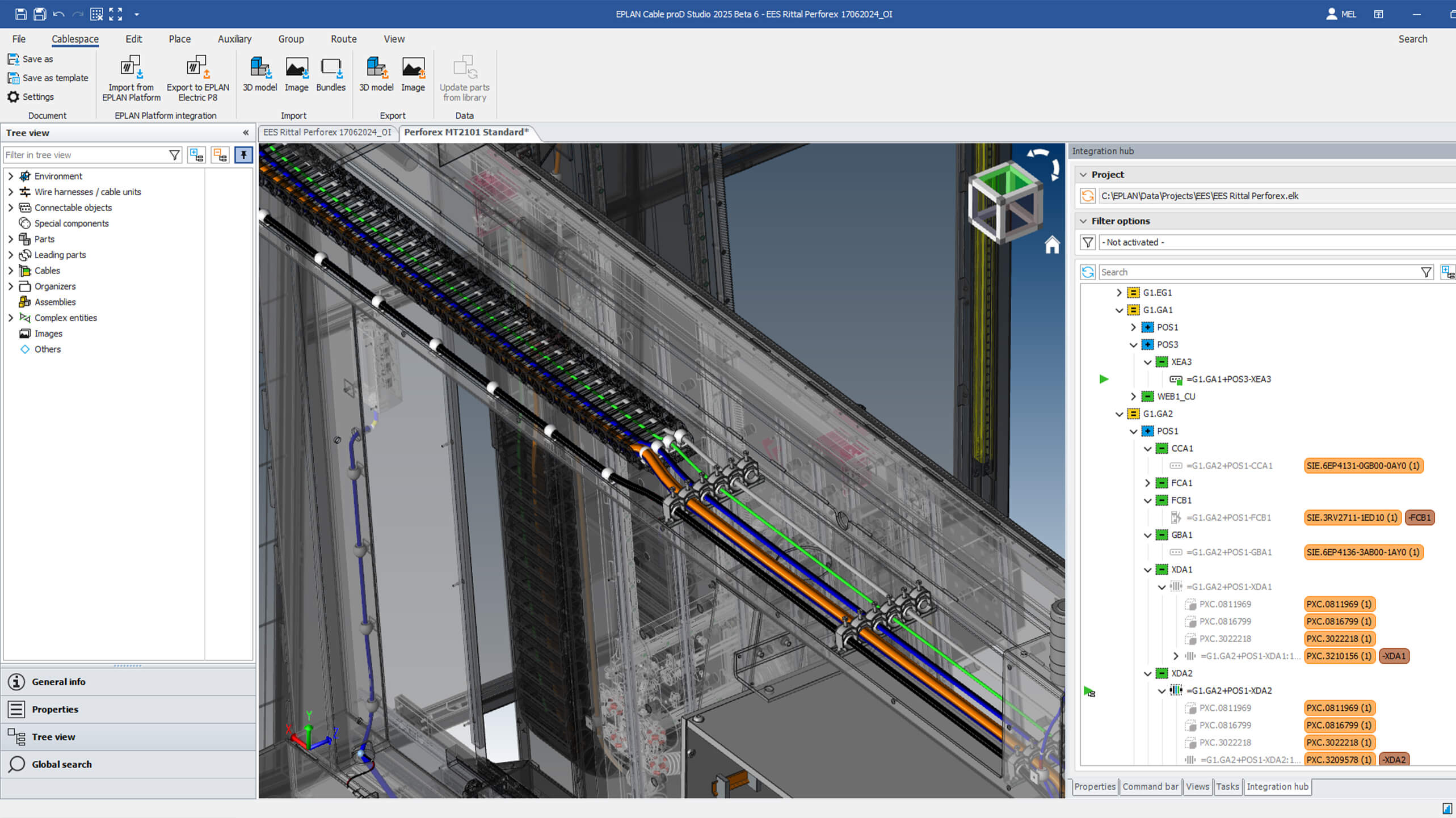This screenshot has height=818, width=1456.
Task: Open the Route menu
Action: [343, 39]
